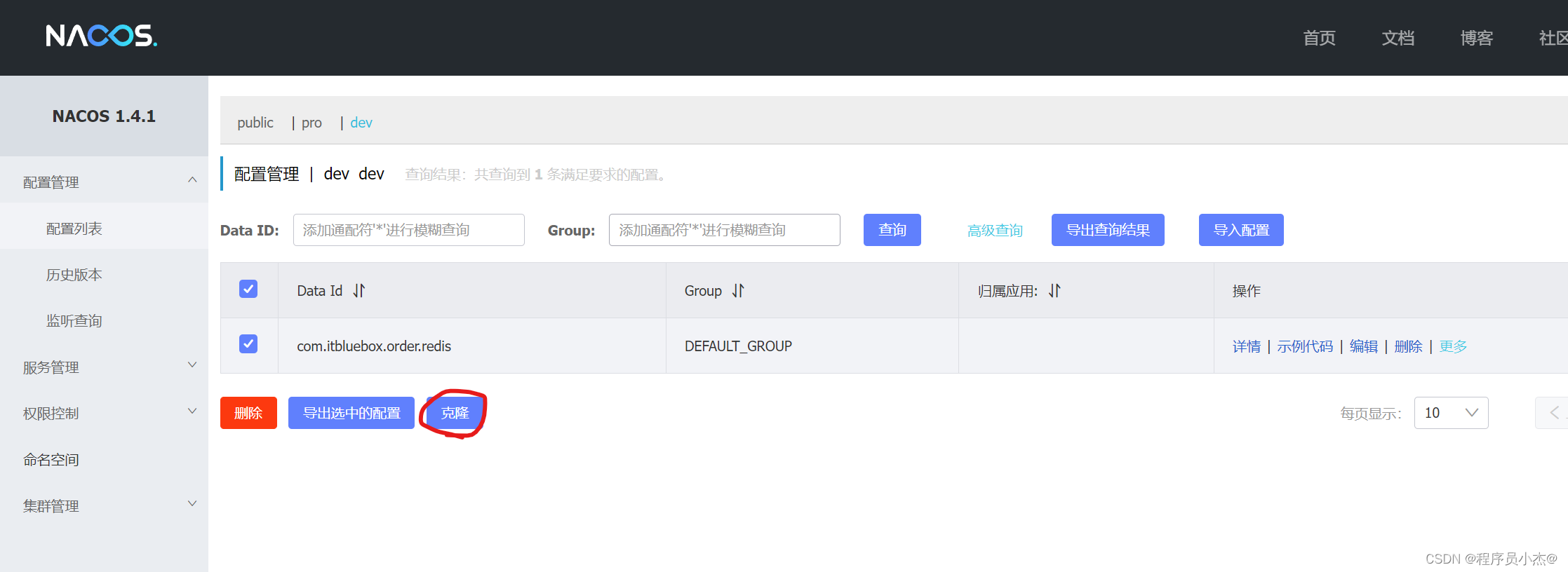Click the NACOS logo
This screenshot has width=1568, height=572.
(102, 36)
